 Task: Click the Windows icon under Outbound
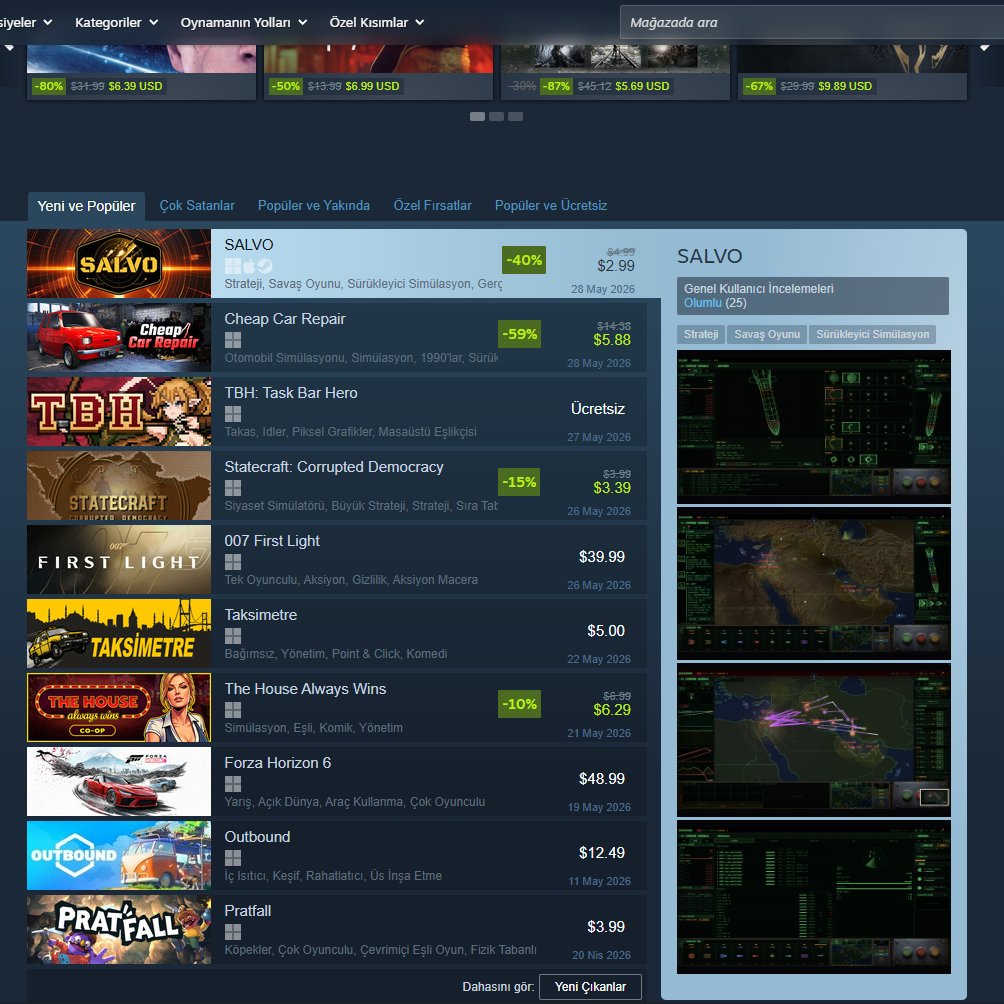(233, 857)
